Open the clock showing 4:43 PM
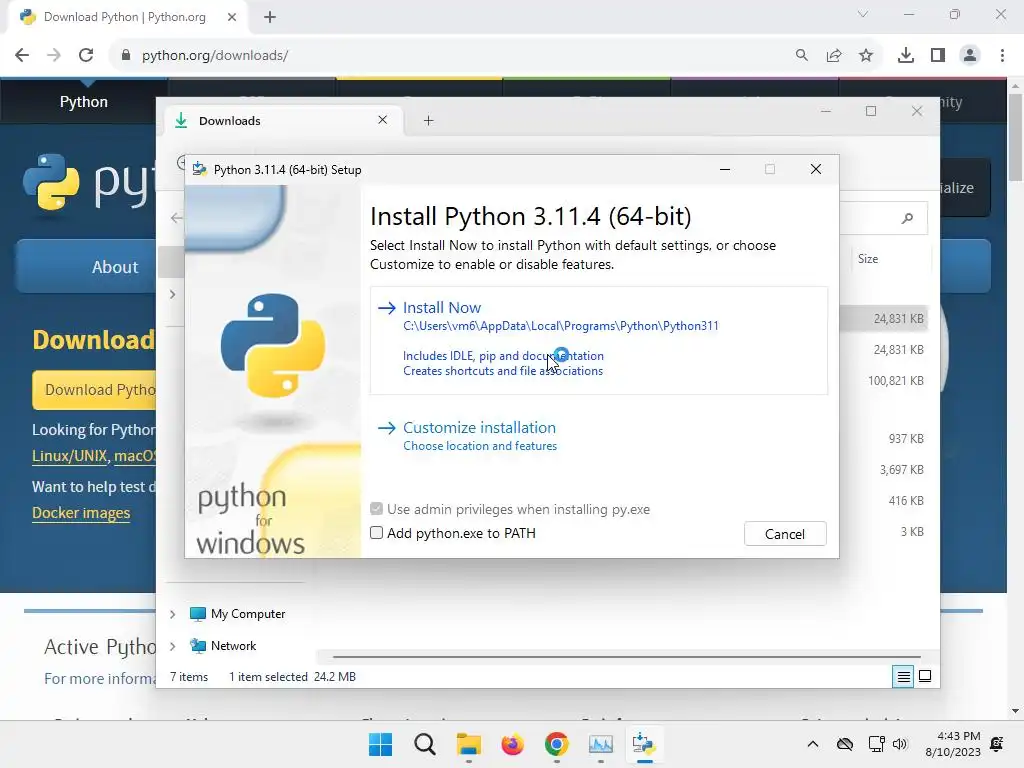This screenshot has height=768, width=1024. coord(953,744)
